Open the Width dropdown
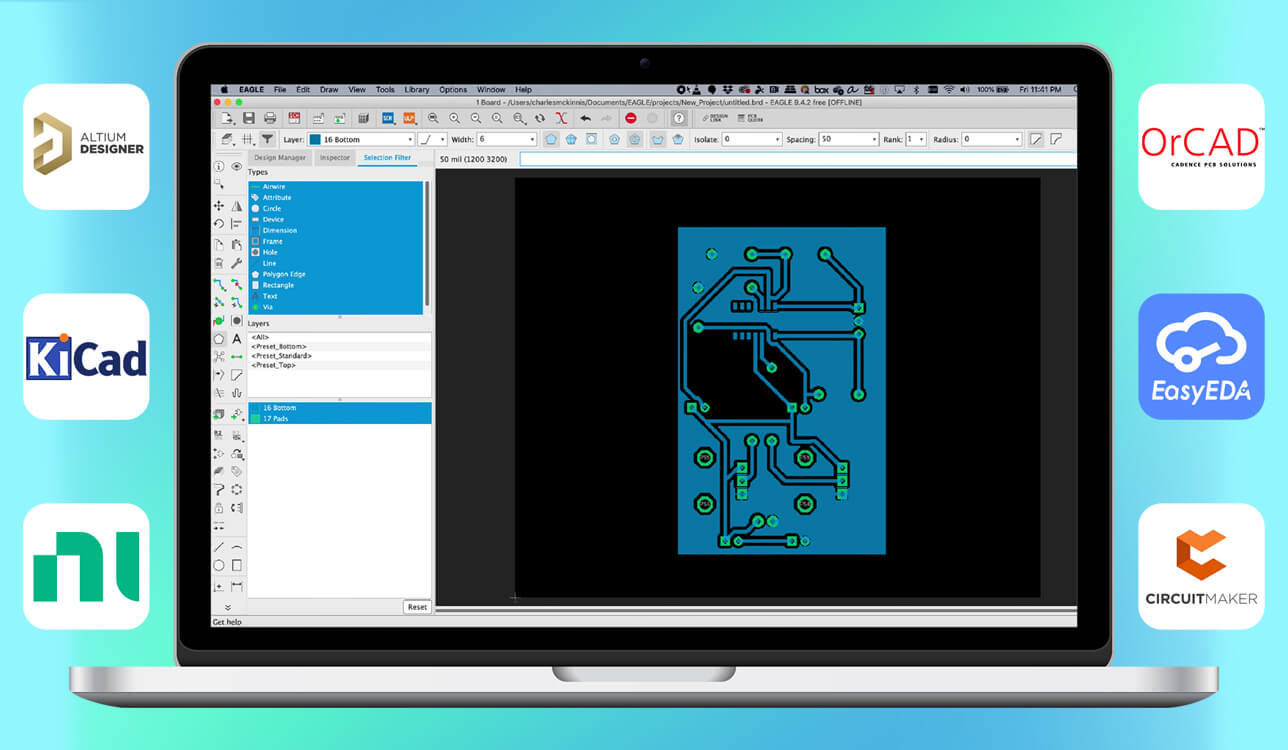This screenshot has width=1288, height=750. tap(507, 139)
